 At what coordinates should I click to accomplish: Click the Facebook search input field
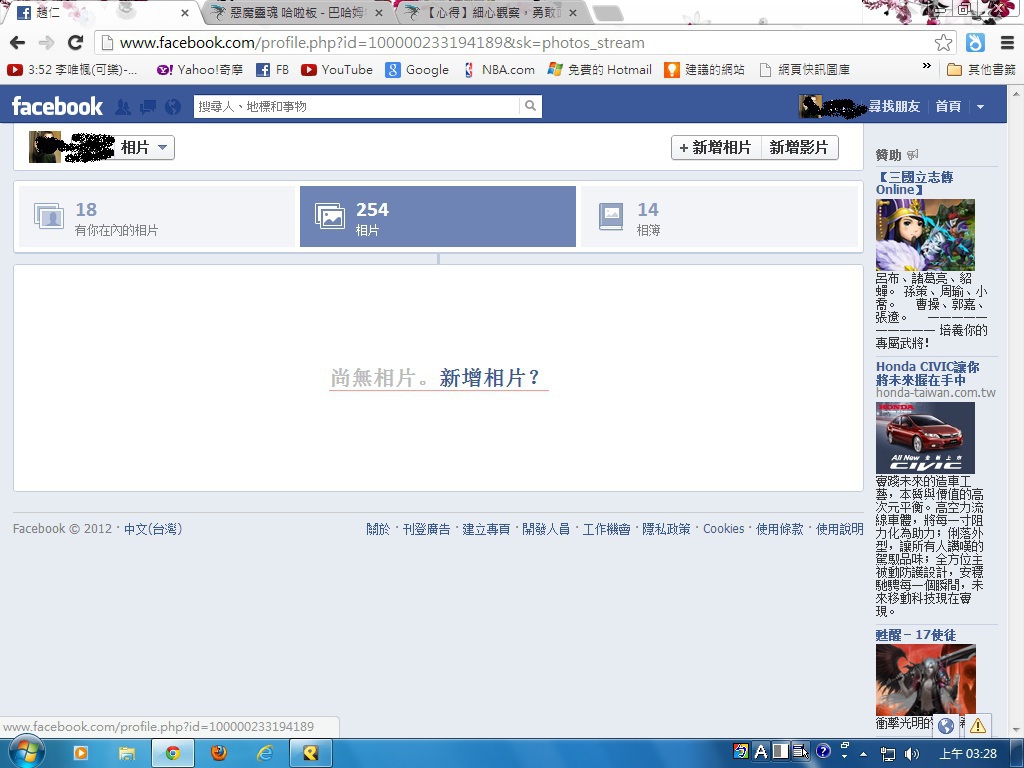tap(357, 106)
